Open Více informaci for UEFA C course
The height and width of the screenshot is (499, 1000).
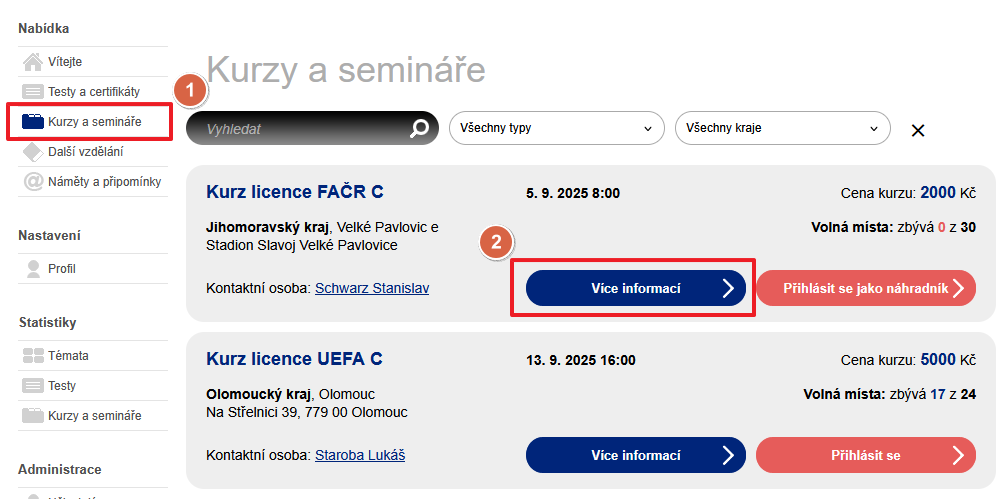tap(635, 455)
